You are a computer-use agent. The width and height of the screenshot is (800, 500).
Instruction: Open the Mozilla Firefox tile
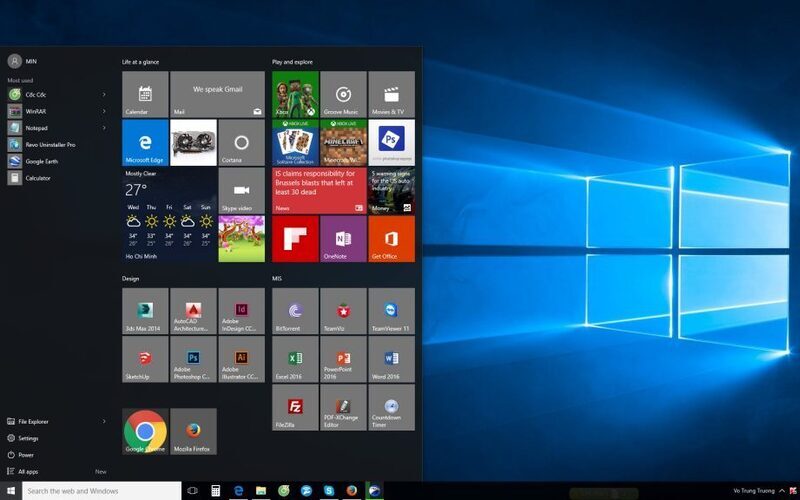[193, 432]
